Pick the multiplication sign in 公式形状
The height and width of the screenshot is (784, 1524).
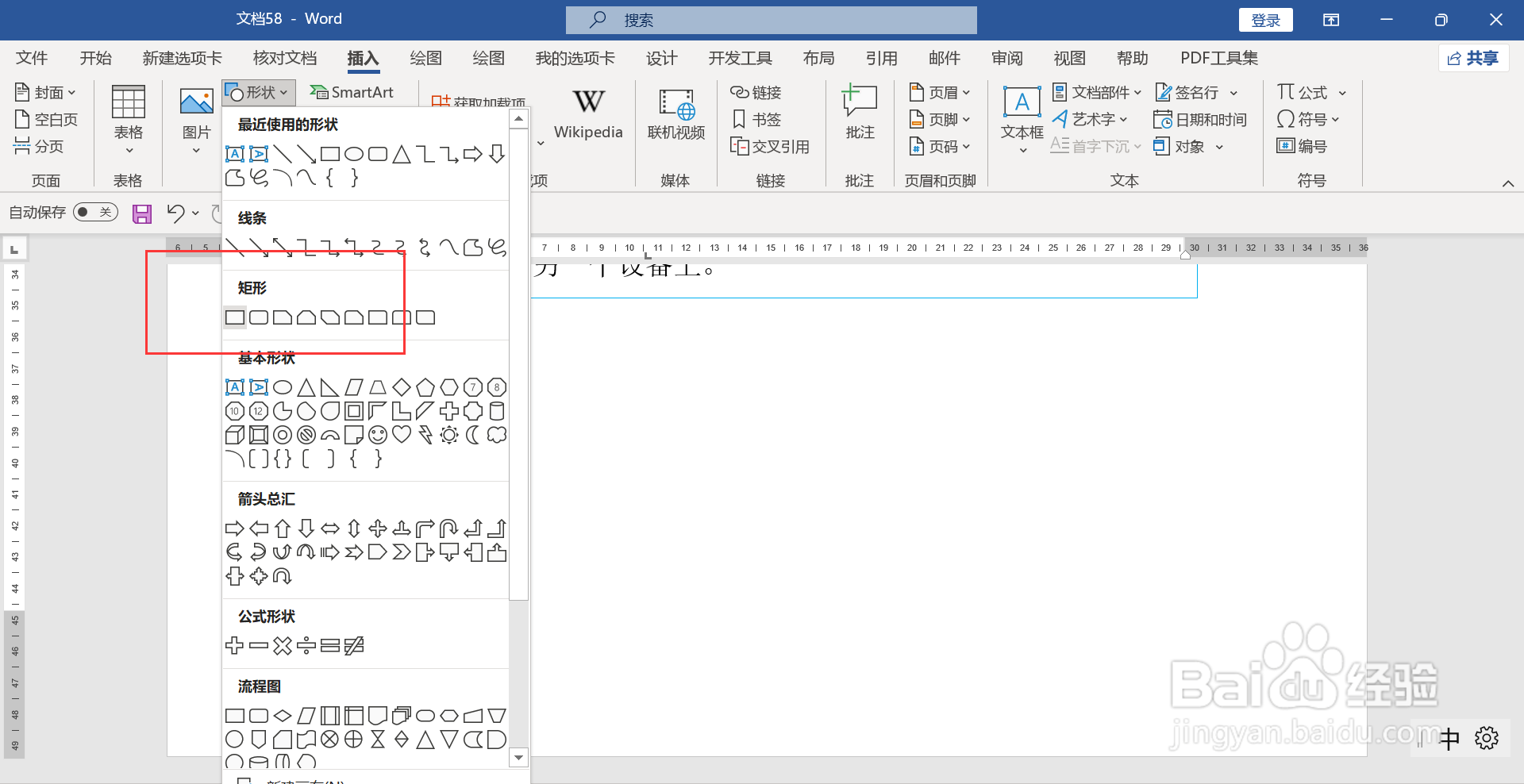(x=283, y=646)
